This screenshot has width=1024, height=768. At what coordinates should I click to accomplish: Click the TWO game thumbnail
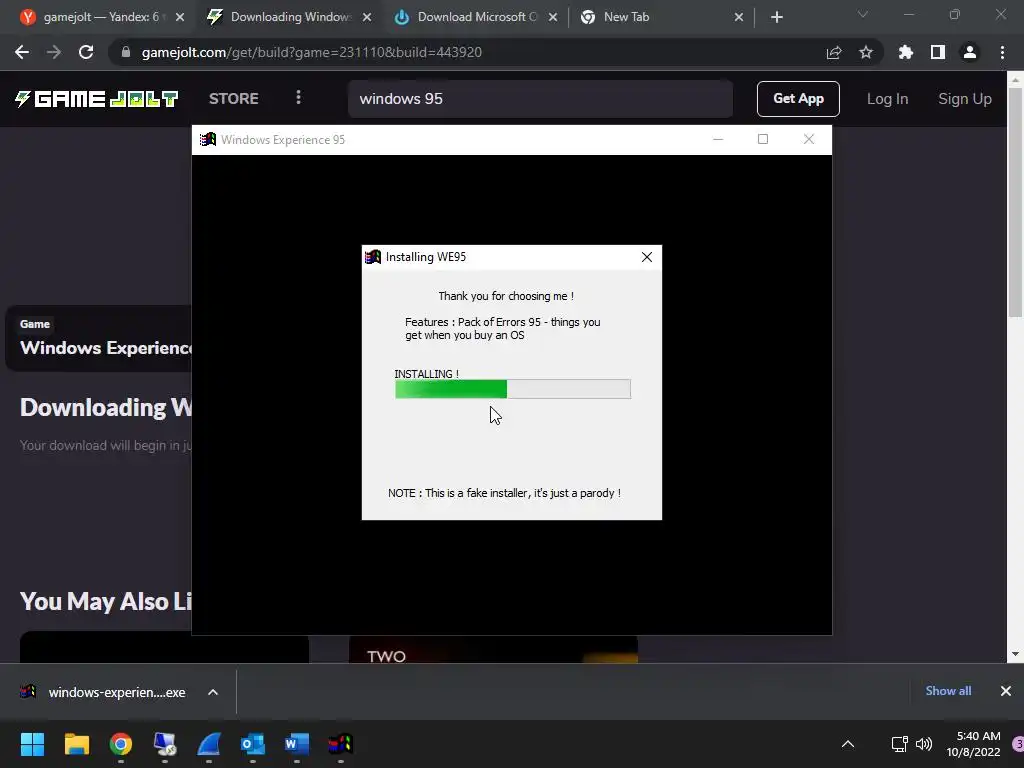click(493, 649)
